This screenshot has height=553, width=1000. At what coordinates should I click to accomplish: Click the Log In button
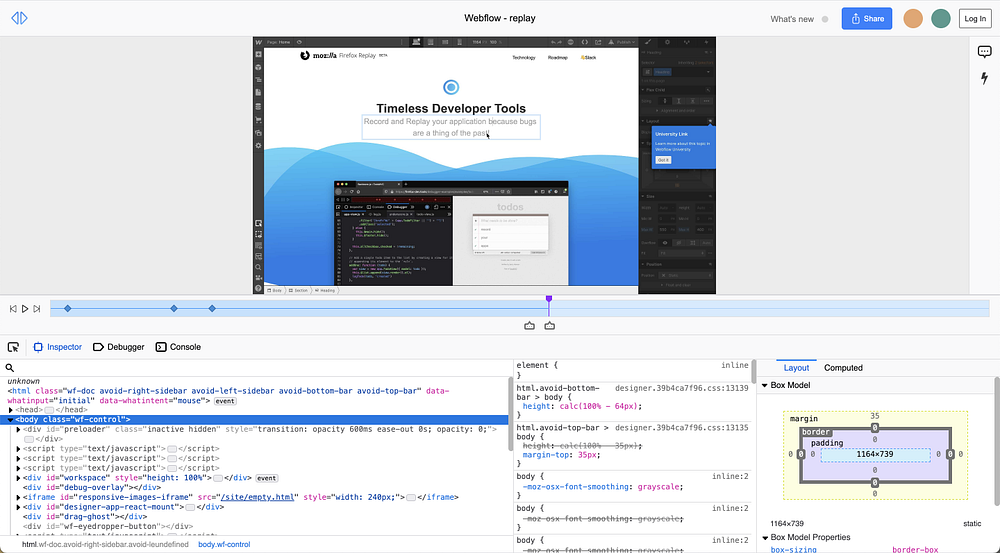point(974,18)
